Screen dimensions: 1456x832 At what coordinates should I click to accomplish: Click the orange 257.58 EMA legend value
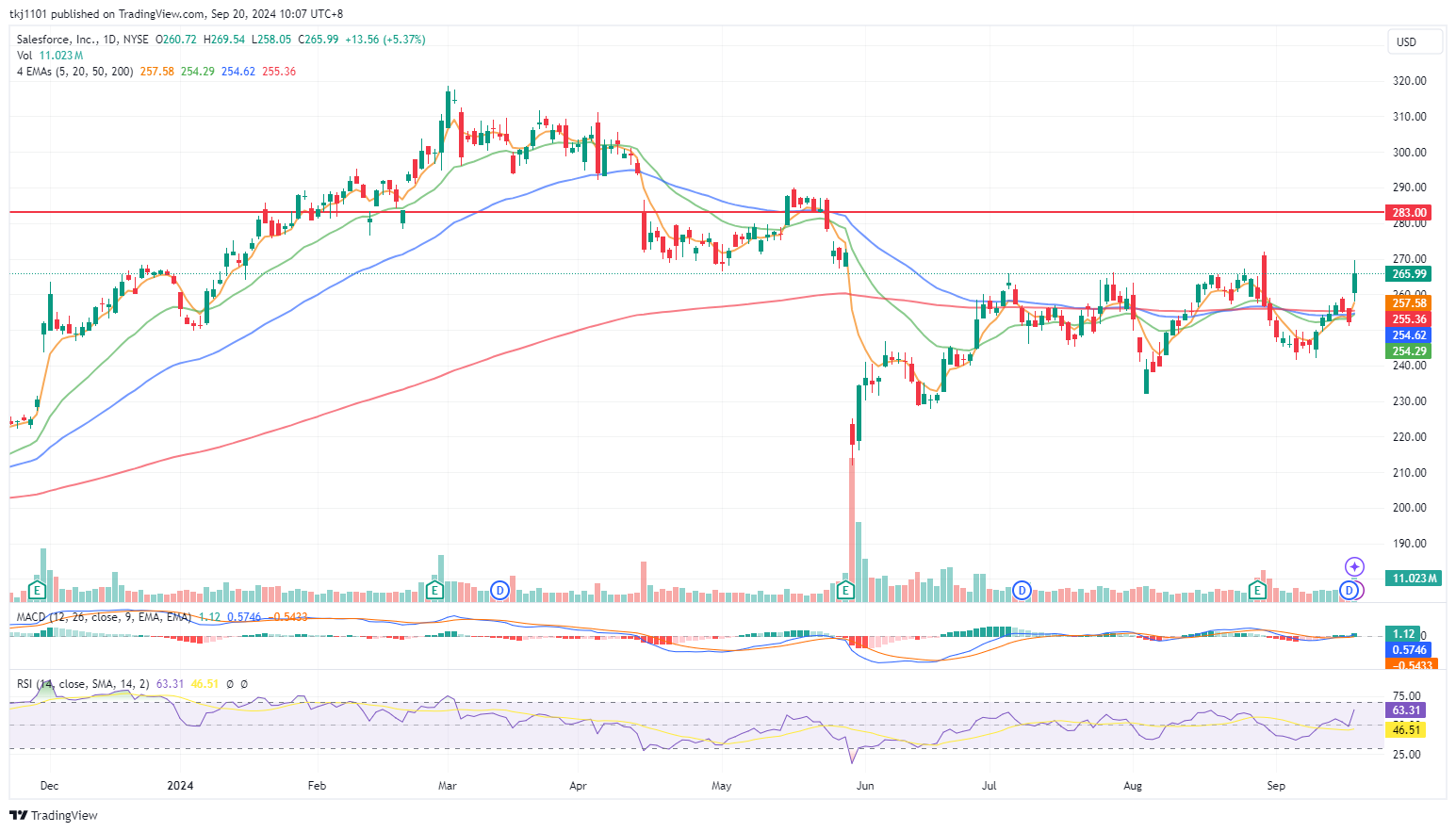coord(157,72)
